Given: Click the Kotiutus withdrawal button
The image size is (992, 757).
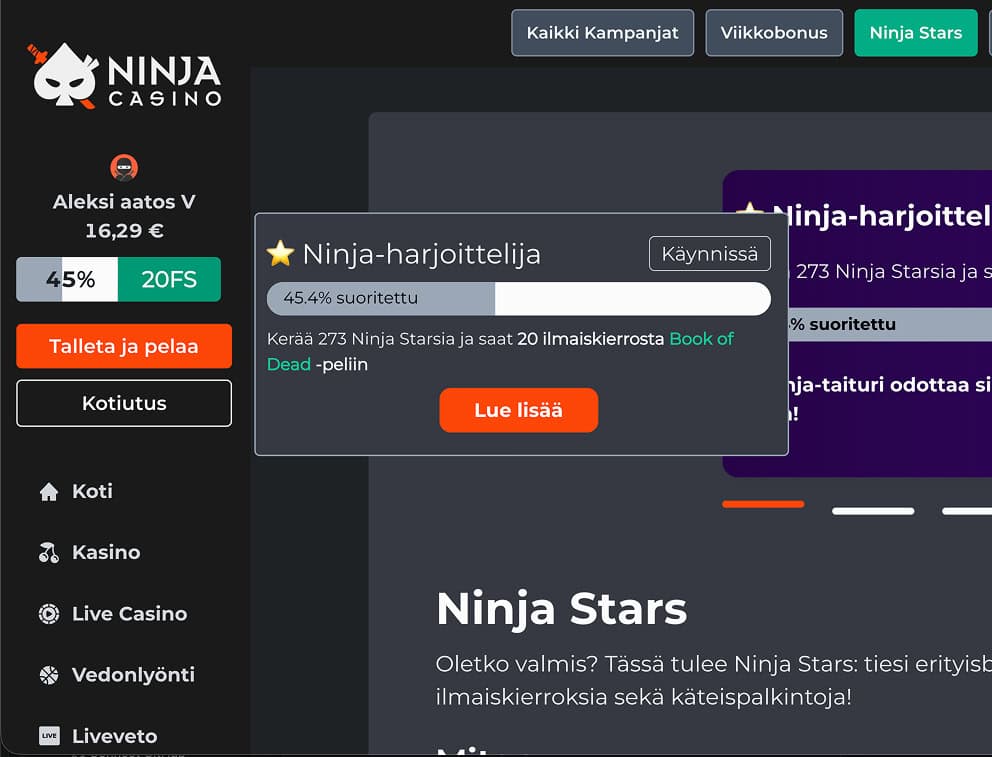Looking at the screenshot, I should (x=124, y=403).
